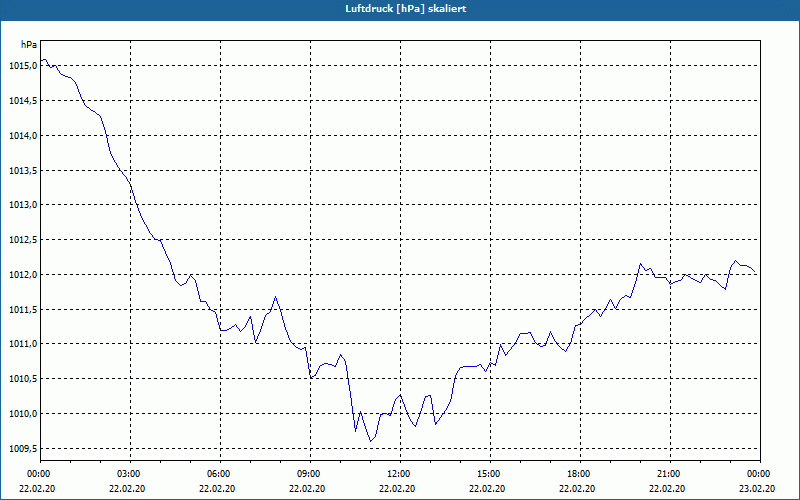
Task: Click the 22.02.20 date under 03:00
Action: pyautogui.click(x=127, y=488)
